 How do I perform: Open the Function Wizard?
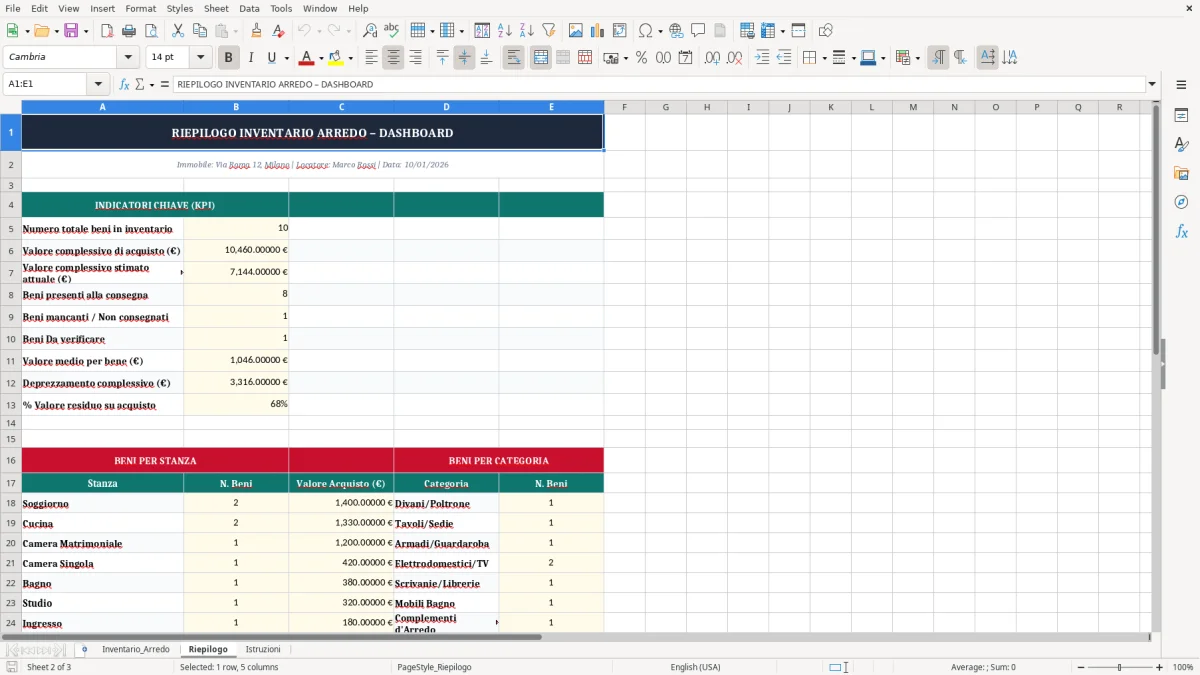[x=124, y=85]
